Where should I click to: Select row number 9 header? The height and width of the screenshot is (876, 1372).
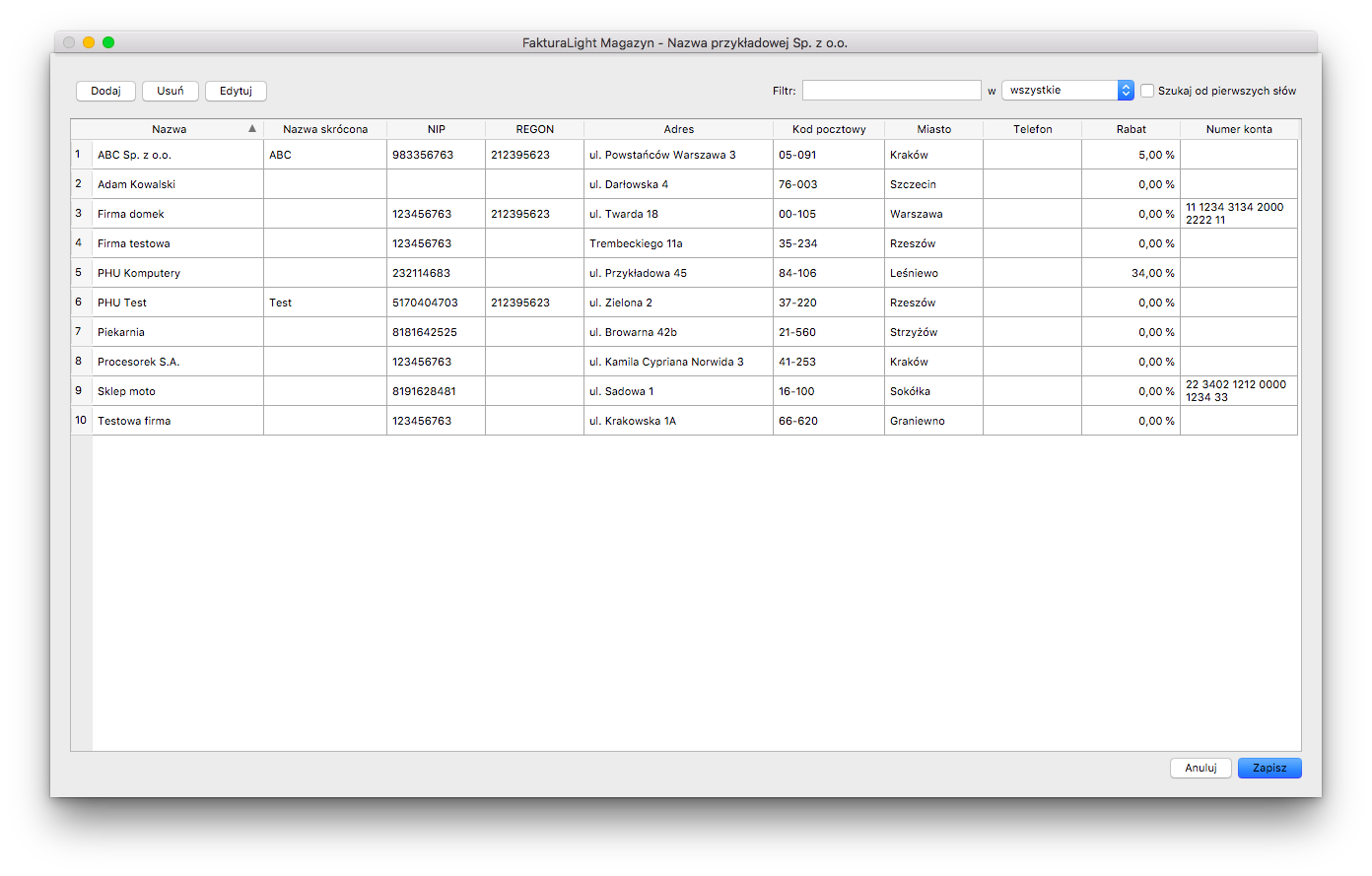point(81,391)
